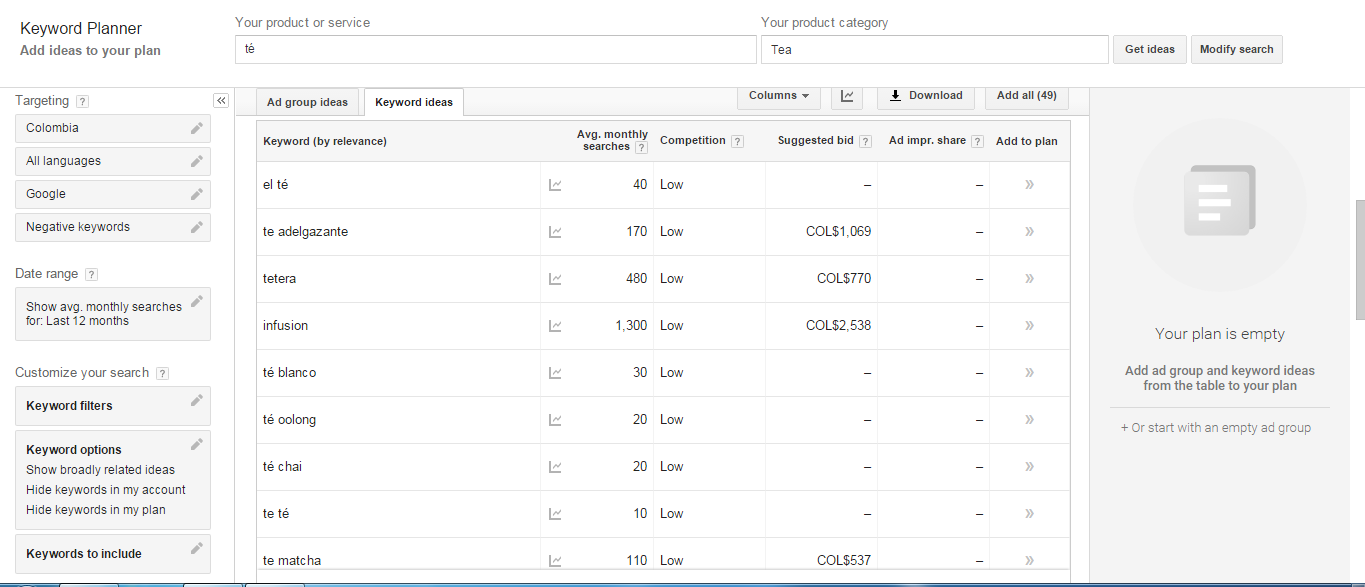Image resolution: width=1365 pixels, height=587 pixels.
Task: Click 'Hide keywords in my plan' text
Action: coord(96,510)
